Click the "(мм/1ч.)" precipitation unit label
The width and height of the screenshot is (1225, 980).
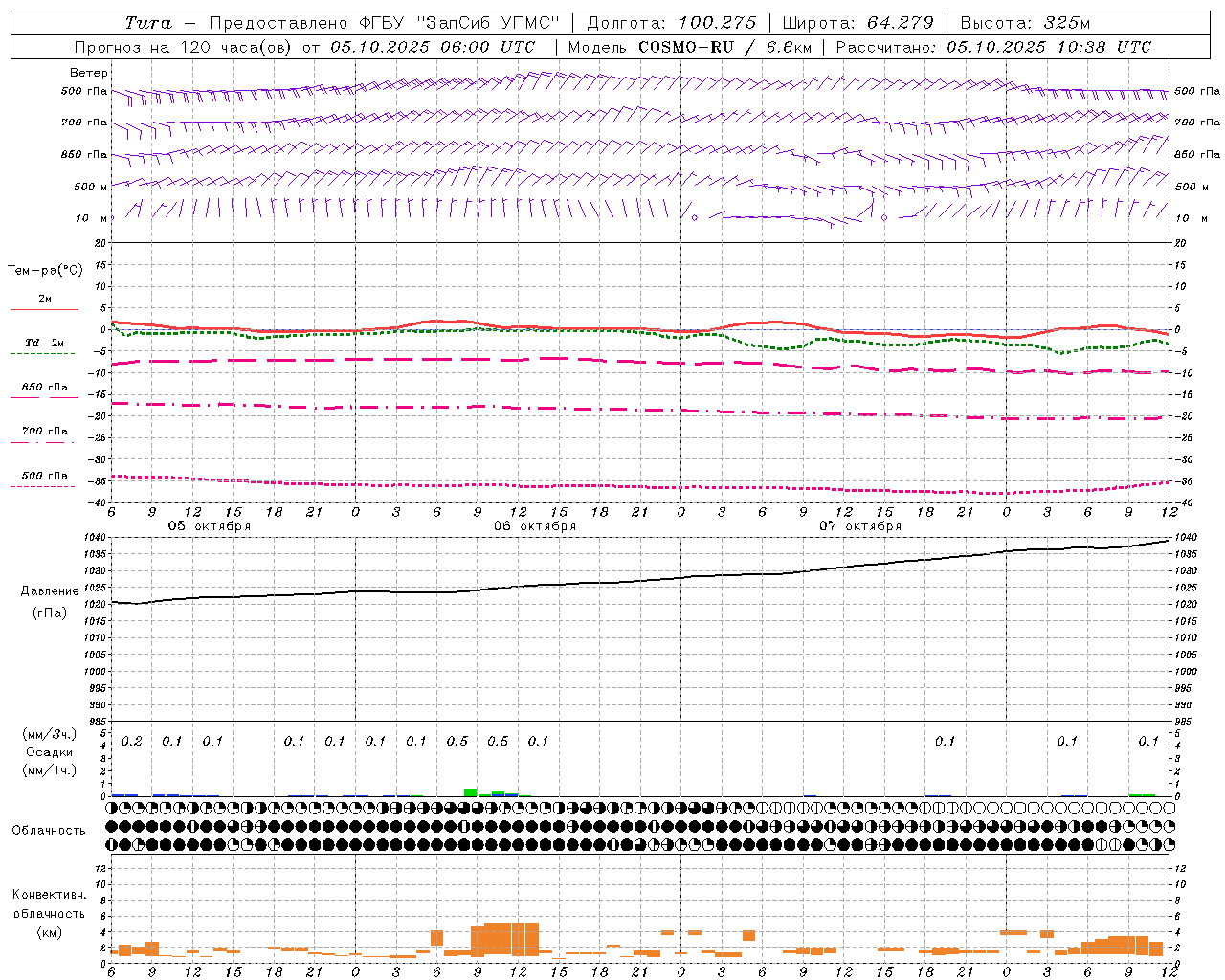pos(50,770)
